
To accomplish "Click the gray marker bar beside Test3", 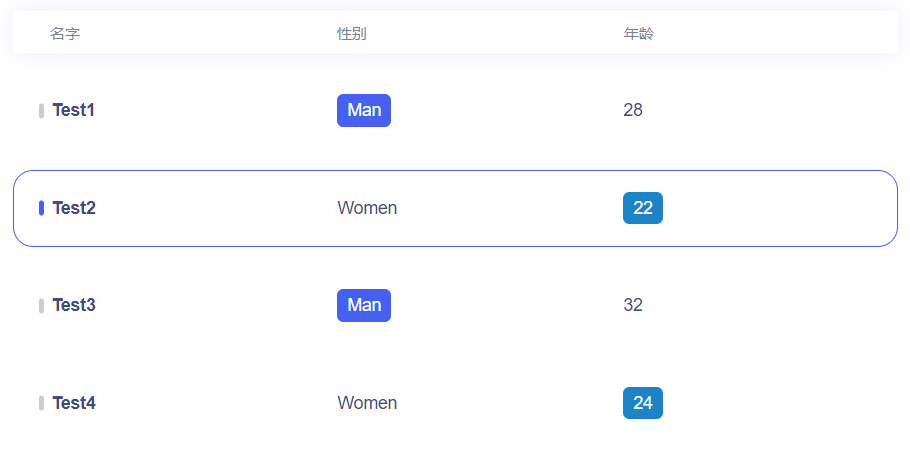I will pyautogui.click(x=41, y=305).
